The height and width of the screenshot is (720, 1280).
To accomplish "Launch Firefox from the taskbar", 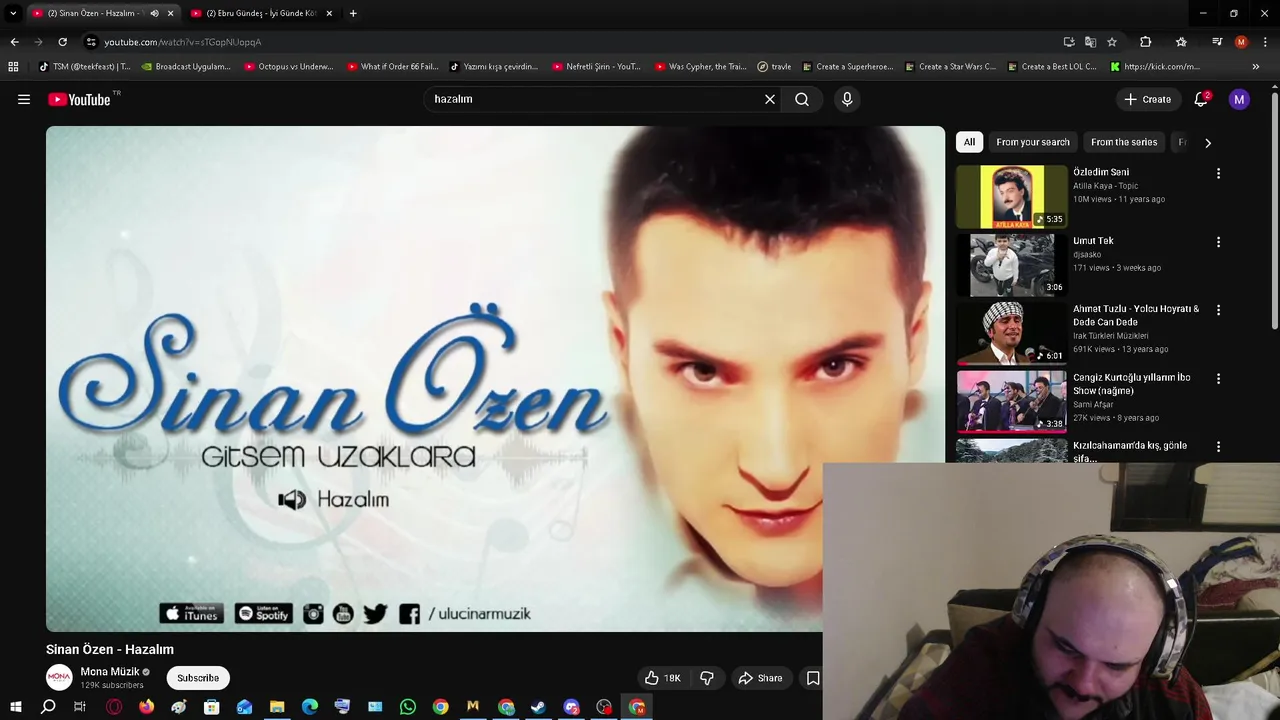I will click(146, 707).
